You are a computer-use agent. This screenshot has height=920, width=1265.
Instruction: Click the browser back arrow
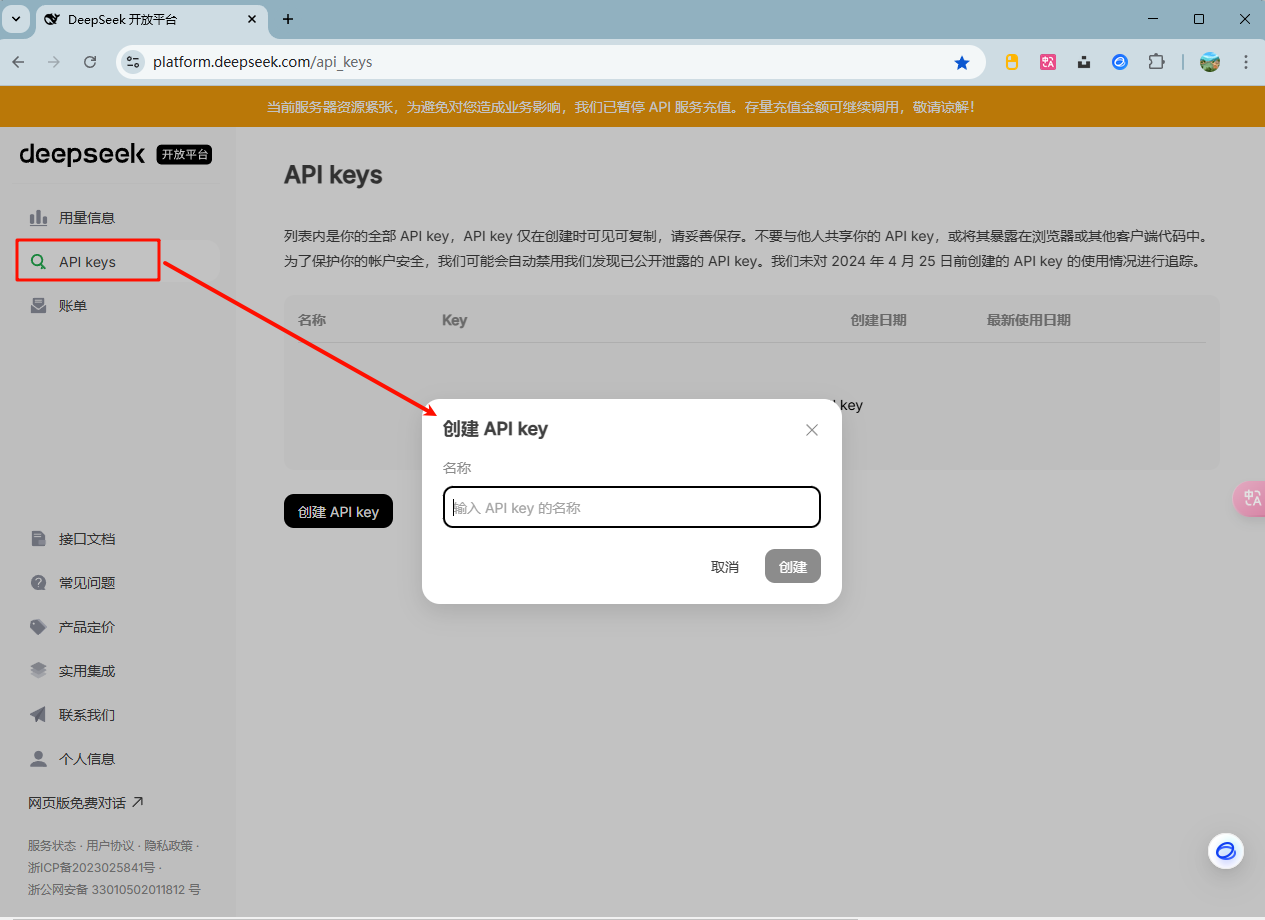[x=18, y=62]
